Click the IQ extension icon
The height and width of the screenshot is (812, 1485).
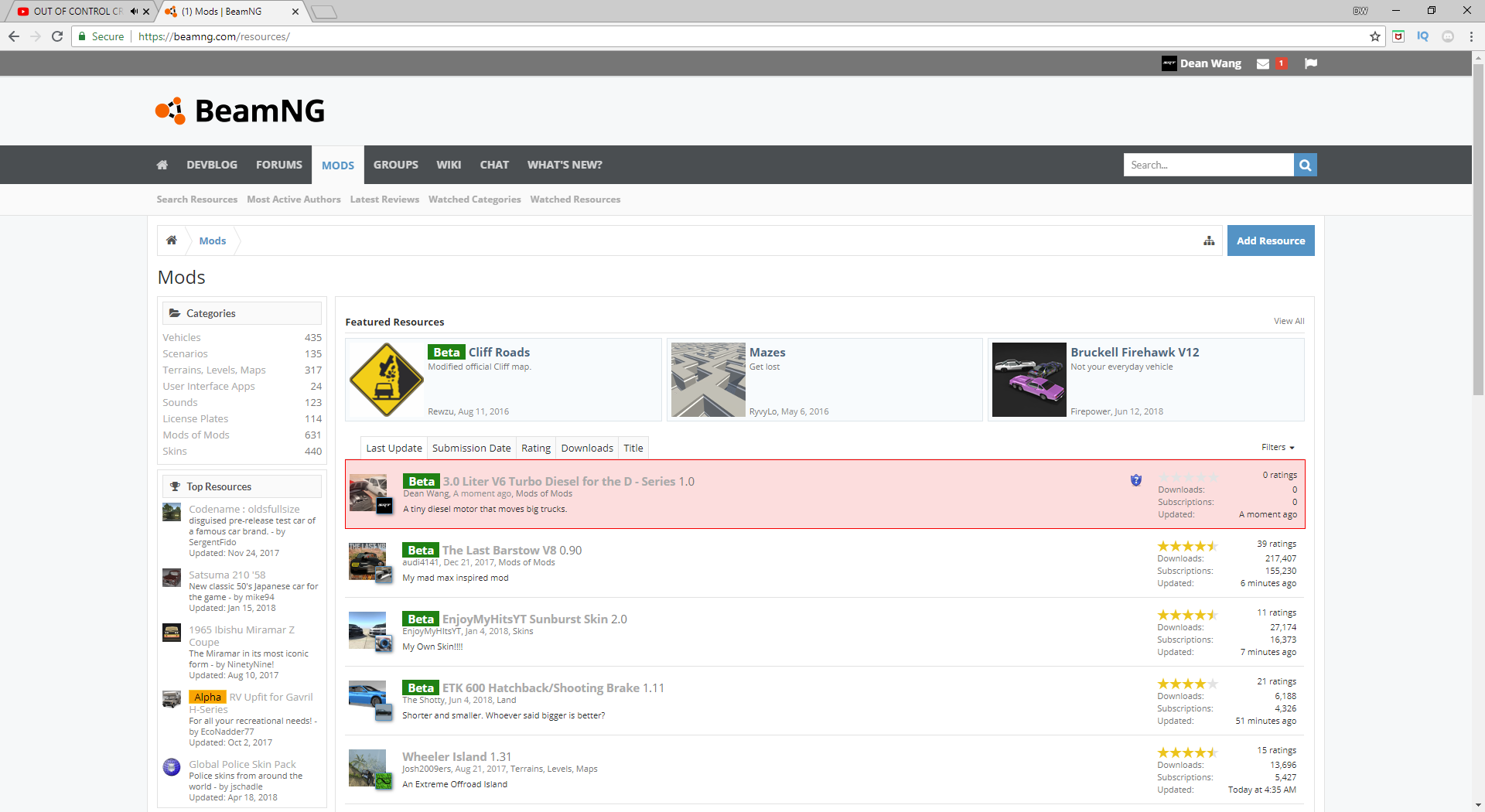coord(1422,36)
